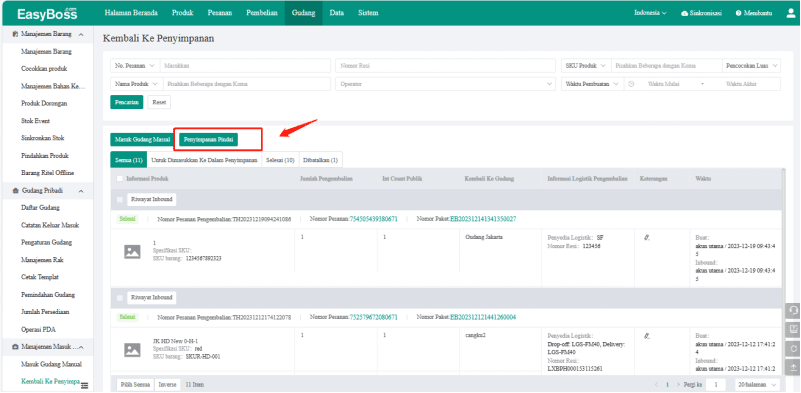Viewport: 801px width, 393px height.
Task: Click the Gudang Pribadi warehouse icon
Action: [x=15, y=190]
